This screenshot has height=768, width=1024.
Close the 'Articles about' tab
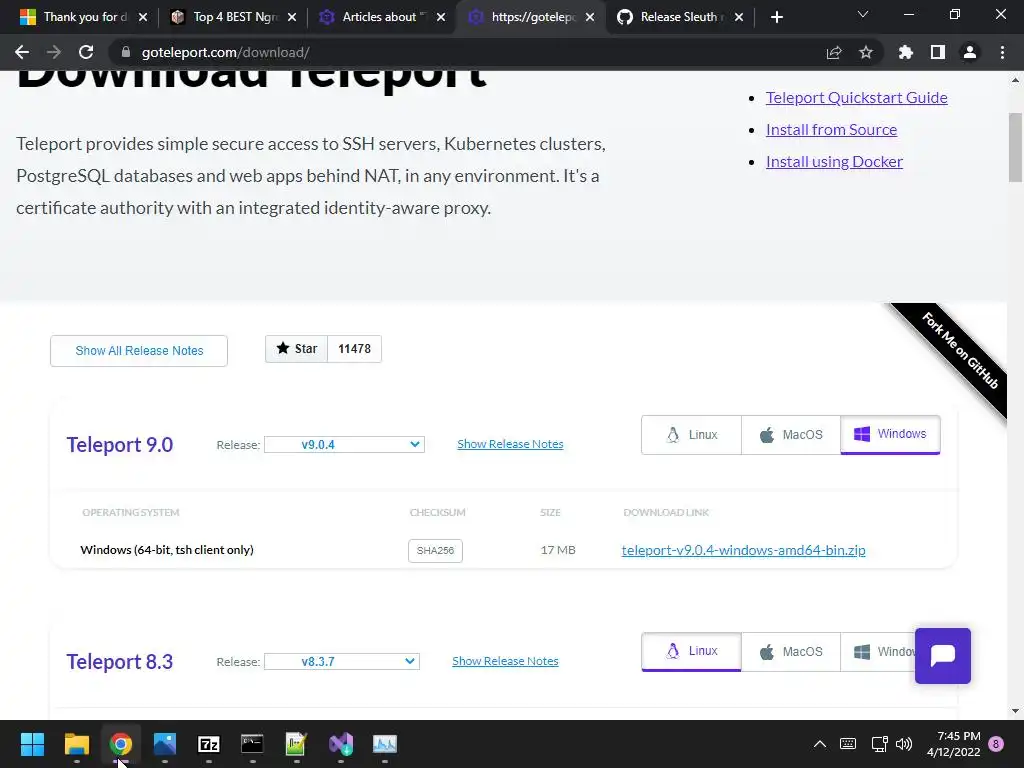441,17
